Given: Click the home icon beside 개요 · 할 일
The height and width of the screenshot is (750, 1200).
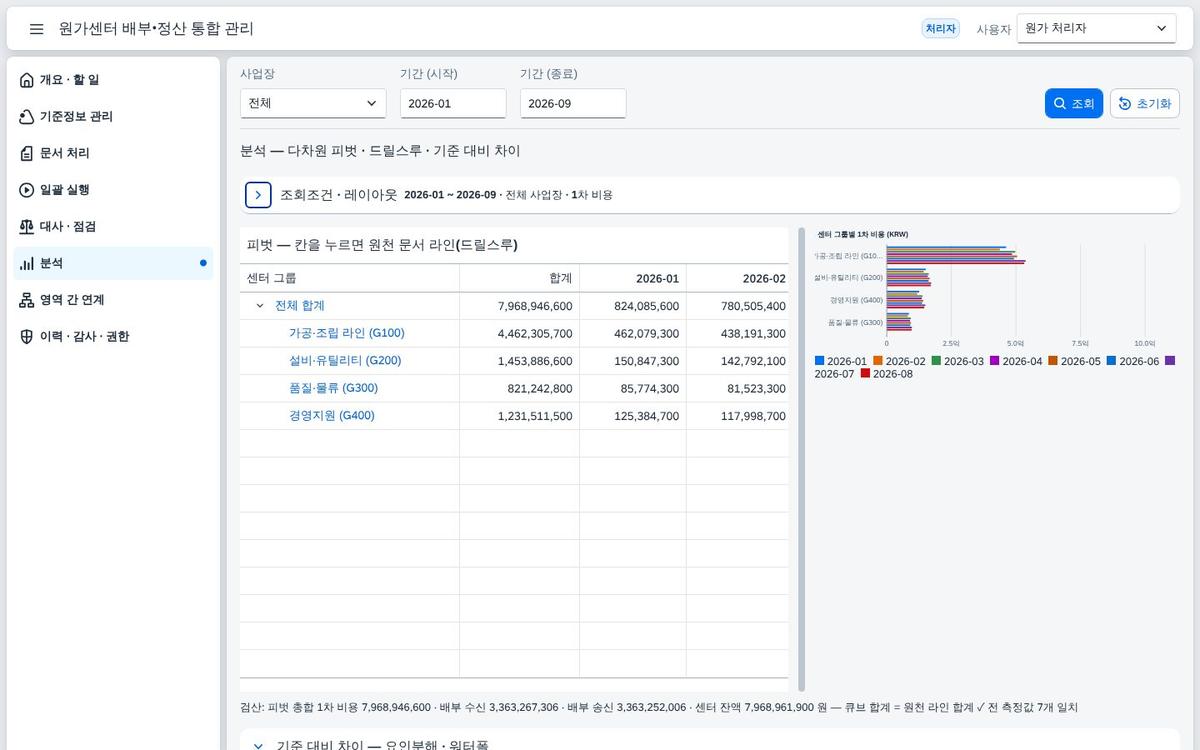Looking at the screenshot, I should click(27, 80).
